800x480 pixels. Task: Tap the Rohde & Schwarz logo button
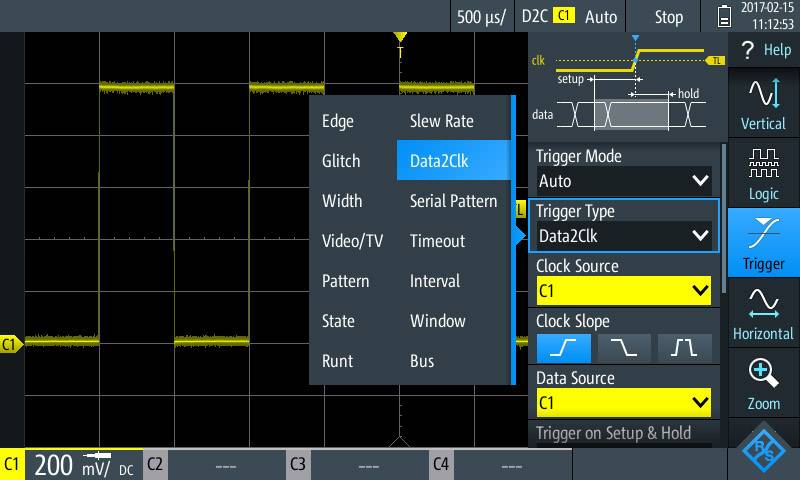tap(765, 451)
